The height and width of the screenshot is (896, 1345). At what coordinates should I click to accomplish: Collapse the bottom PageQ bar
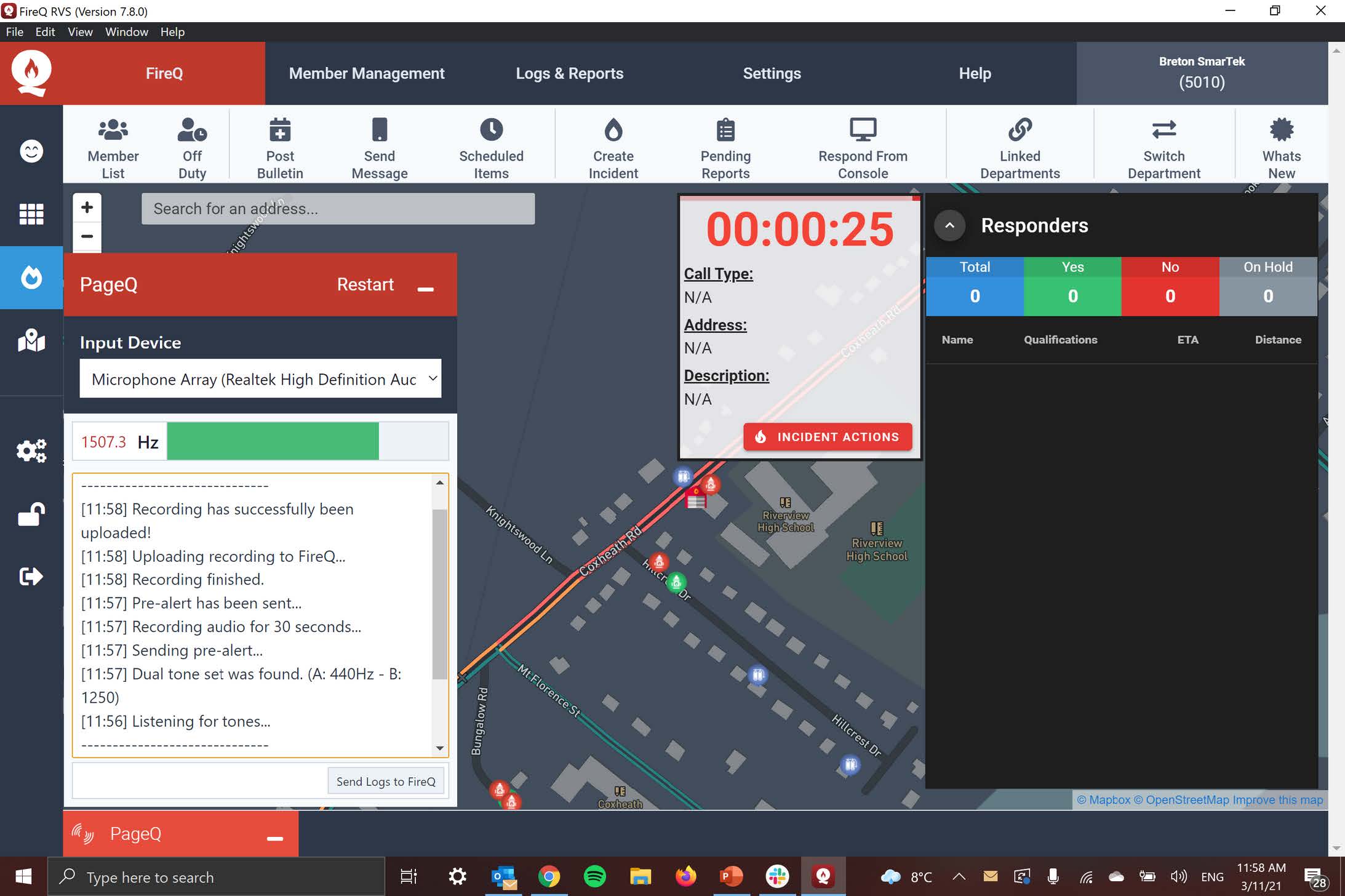coord(275,837)
